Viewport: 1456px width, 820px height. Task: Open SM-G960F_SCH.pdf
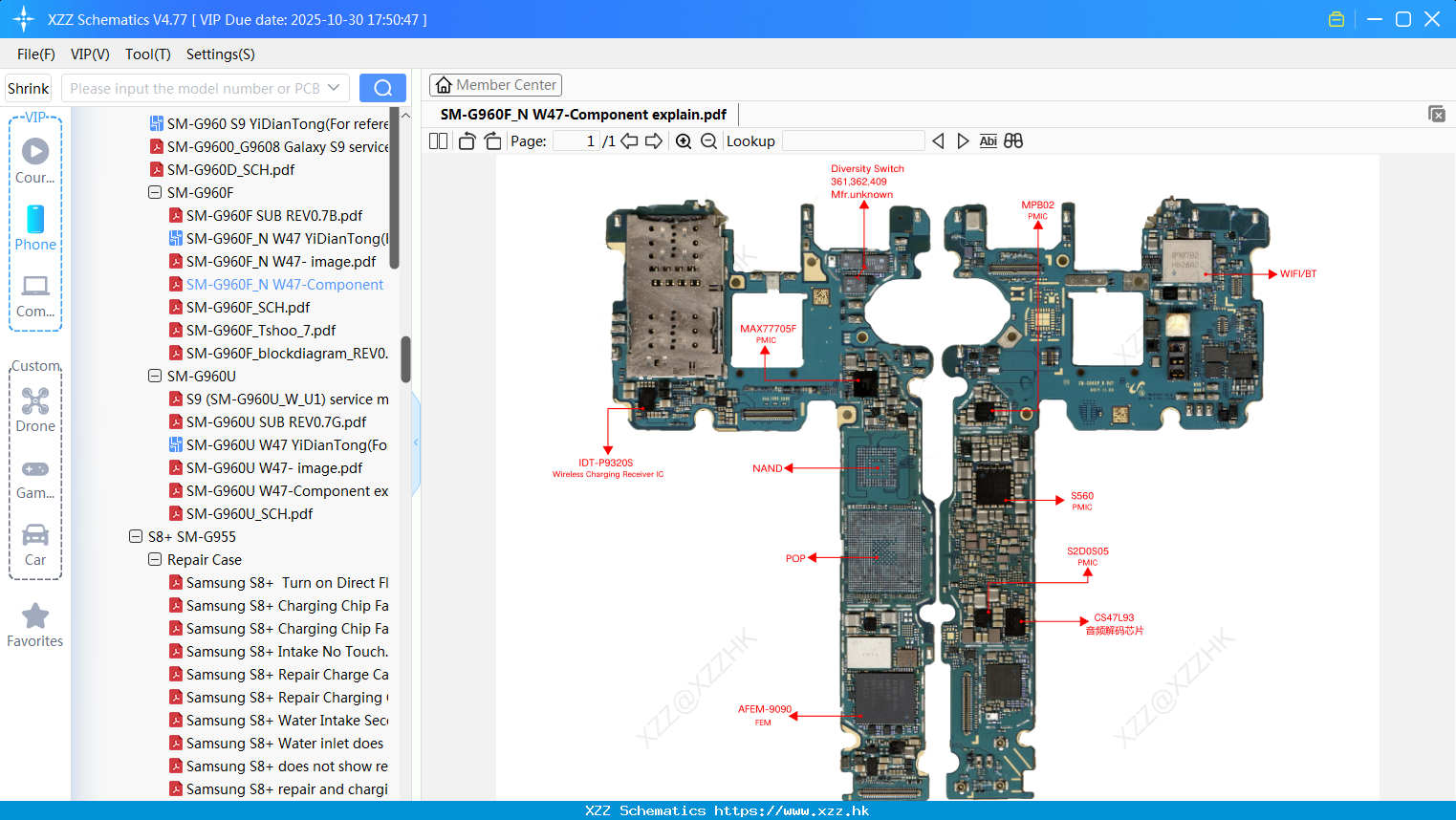click(x=248, y=307)
